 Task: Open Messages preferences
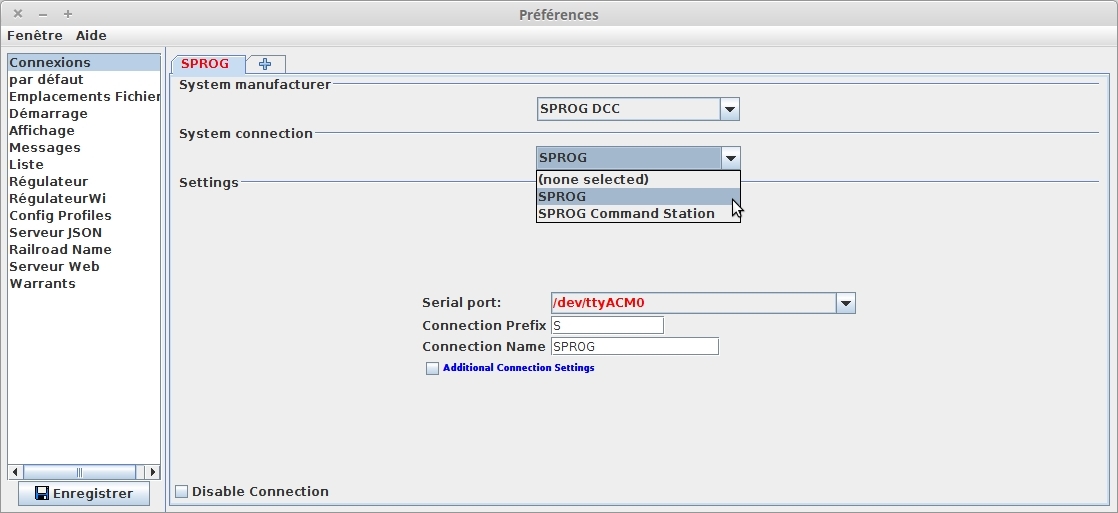click(83, 148)
